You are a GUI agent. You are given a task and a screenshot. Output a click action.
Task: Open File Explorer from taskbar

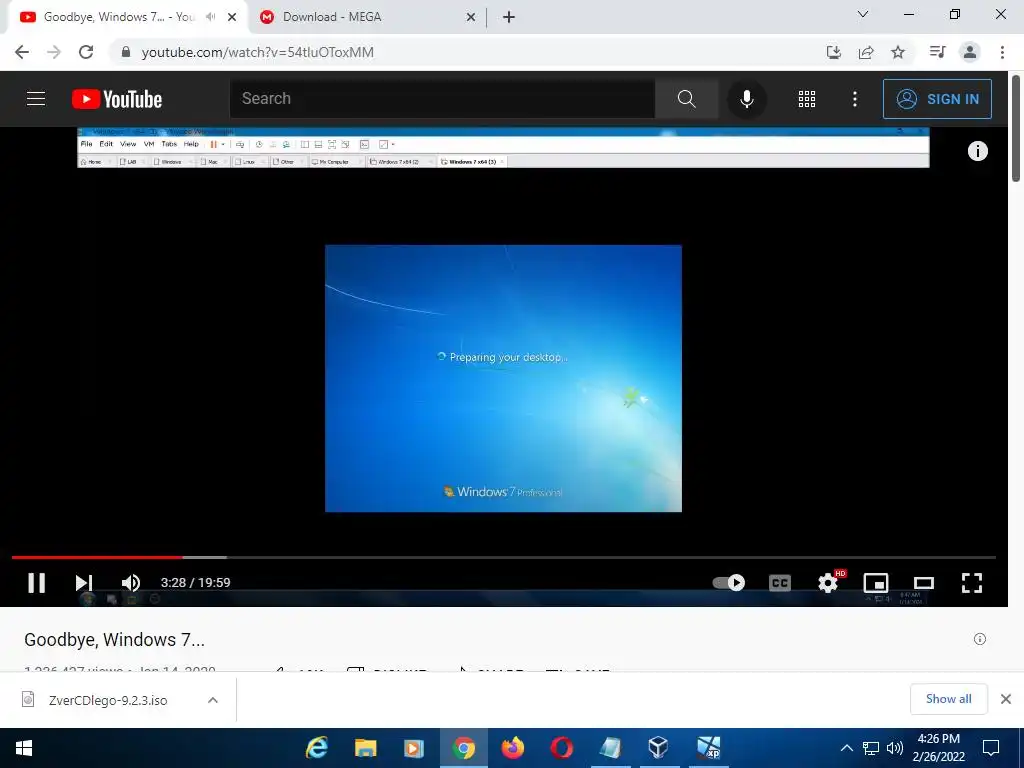pyautogui.click(x=365, y=748)
